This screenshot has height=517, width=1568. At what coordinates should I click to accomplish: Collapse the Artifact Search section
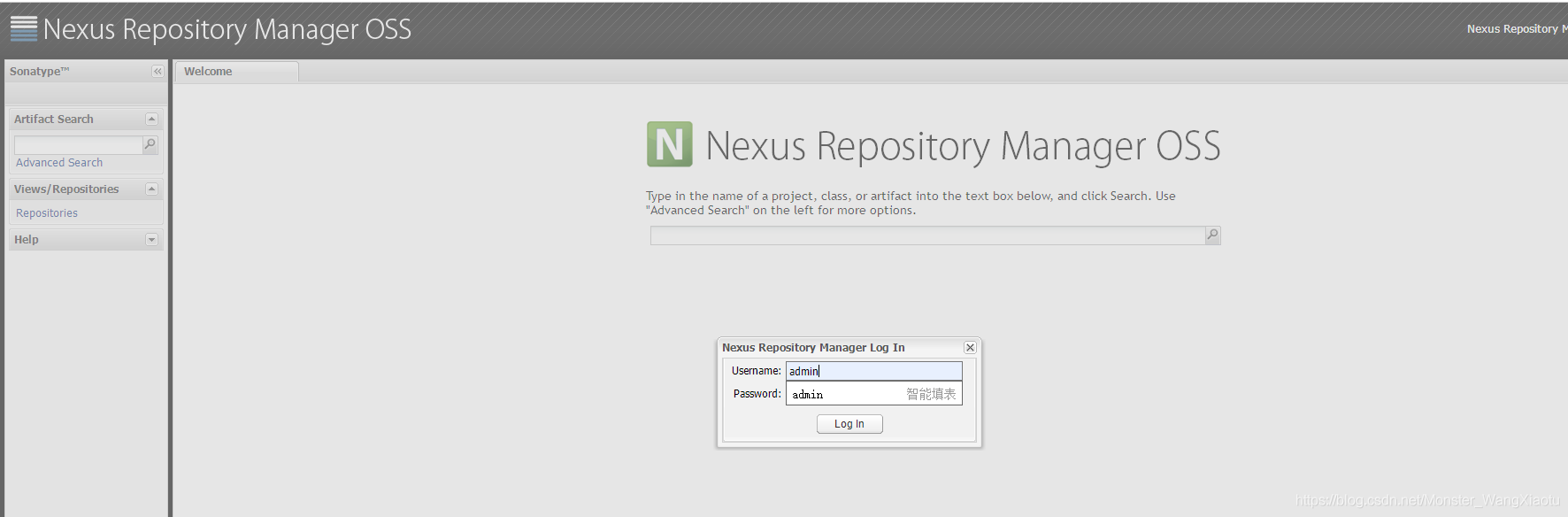click(x=151, y=119)
